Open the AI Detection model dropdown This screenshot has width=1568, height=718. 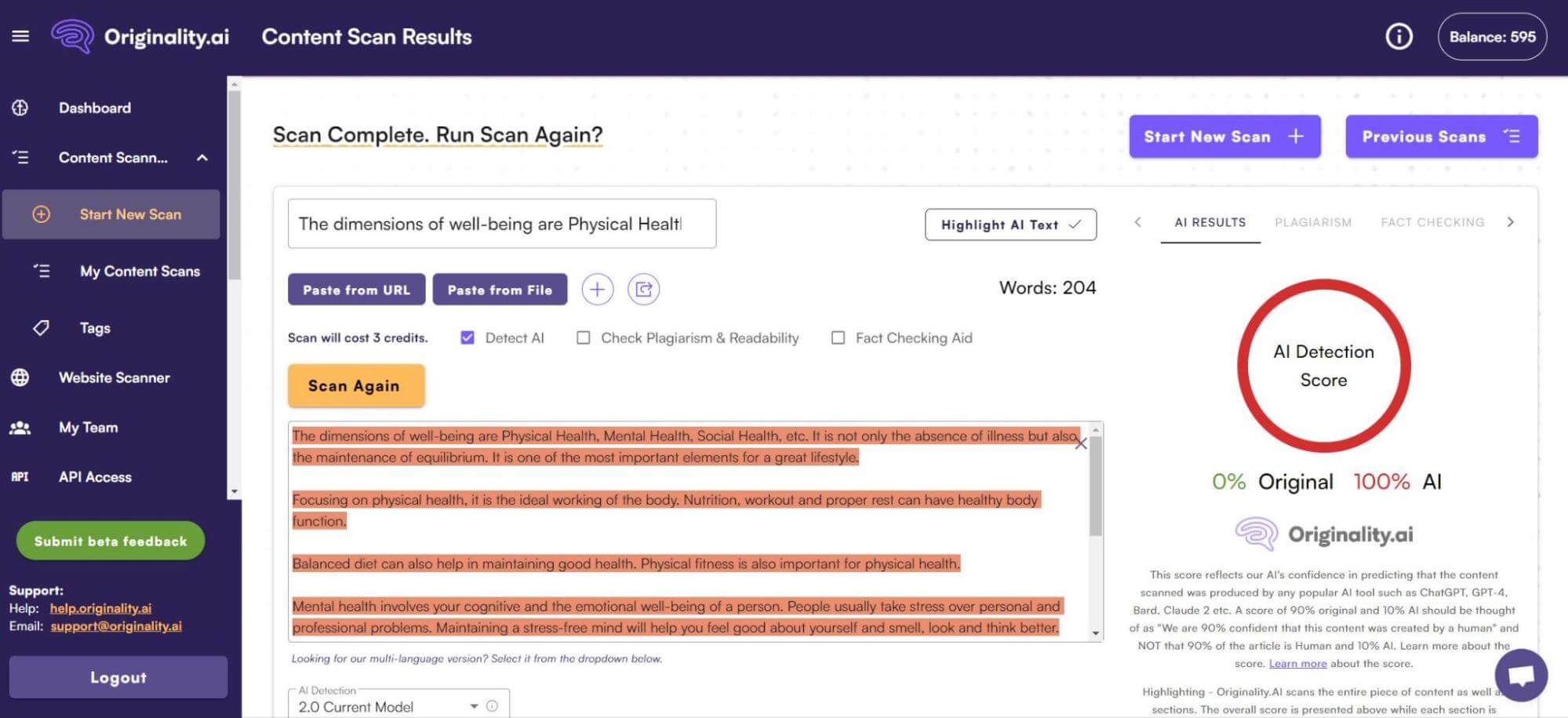398,705
